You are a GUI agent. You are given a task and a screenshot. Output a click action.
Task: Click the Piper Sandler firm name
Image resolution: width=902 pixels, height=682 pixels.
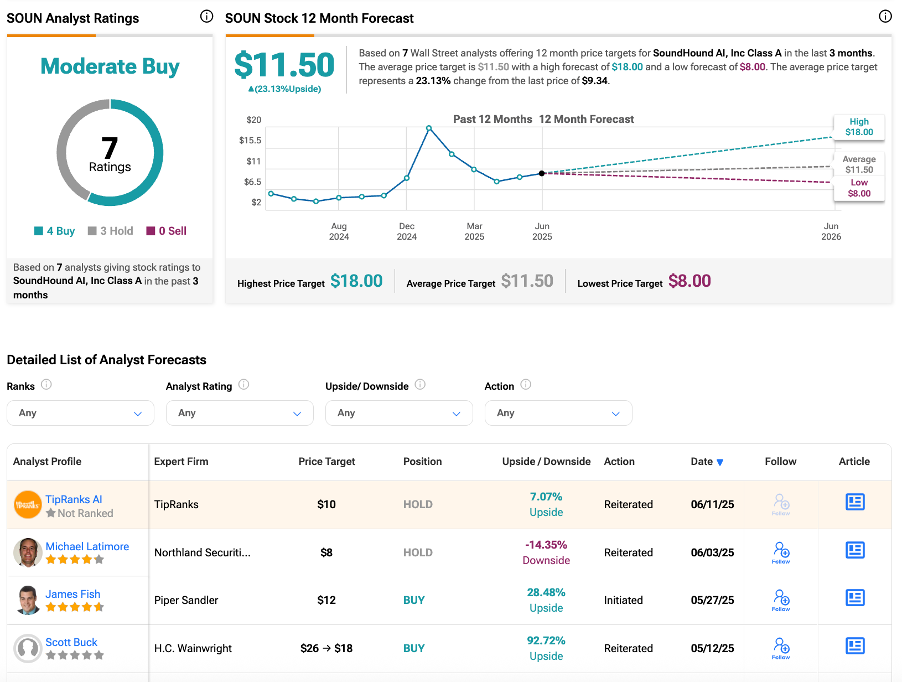point(186,600)
